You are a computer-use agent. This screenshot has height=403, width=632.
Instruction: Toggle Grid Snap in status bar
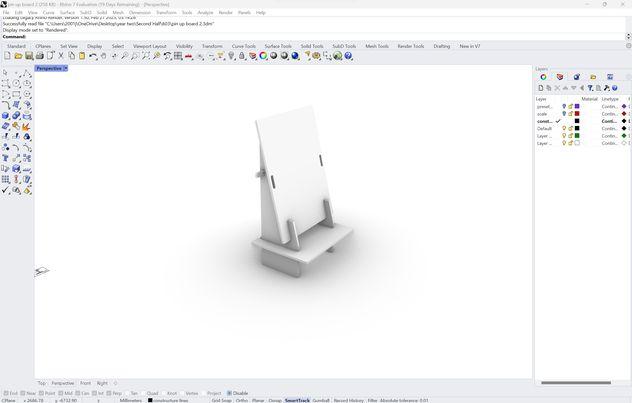222,401
